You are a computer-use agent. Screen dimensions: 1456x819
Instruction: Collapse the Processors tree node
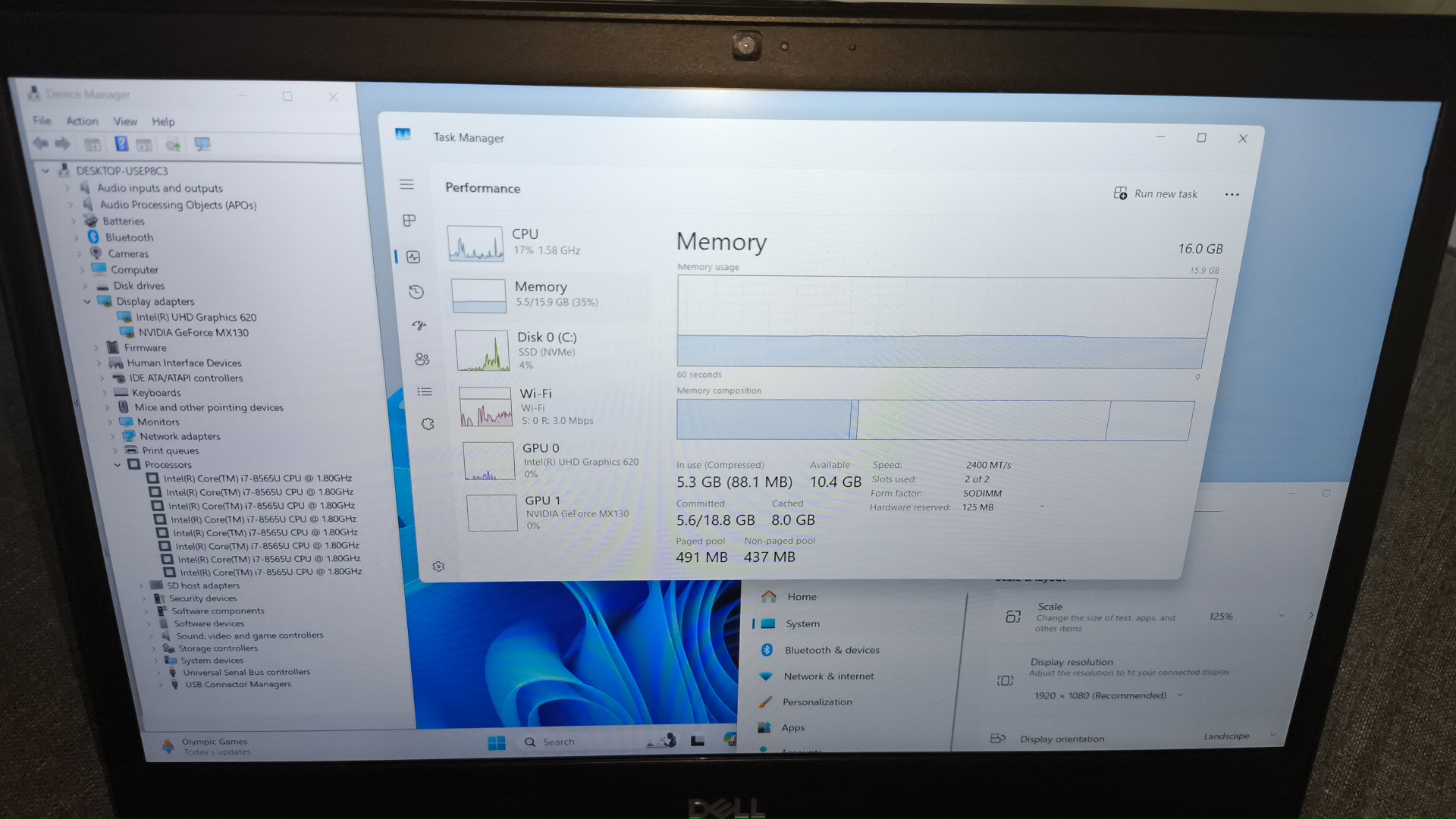click(x=118, y=465)
